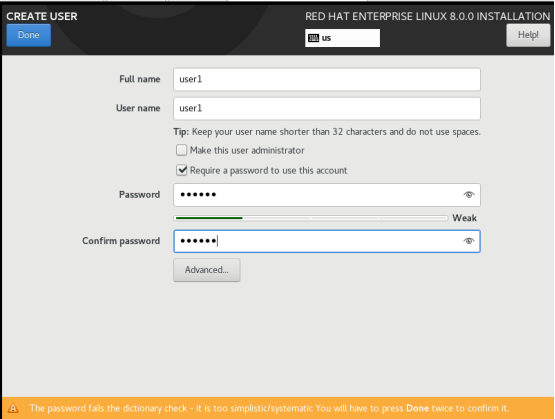Viewport: 555px width, 419px height.
Task: Enable Make this user administrator checkbox
Action: pos(182,150)
